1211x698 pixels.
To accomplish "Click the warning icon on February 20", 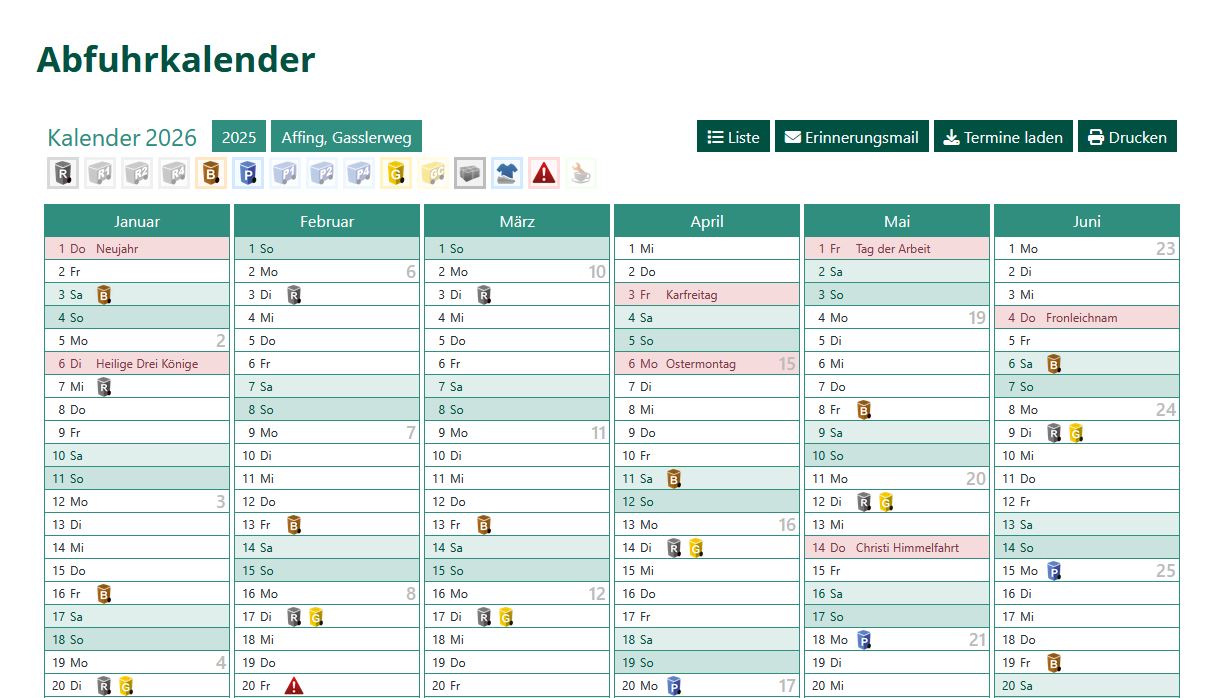I will pyautogui.click(x=293, y=686).
